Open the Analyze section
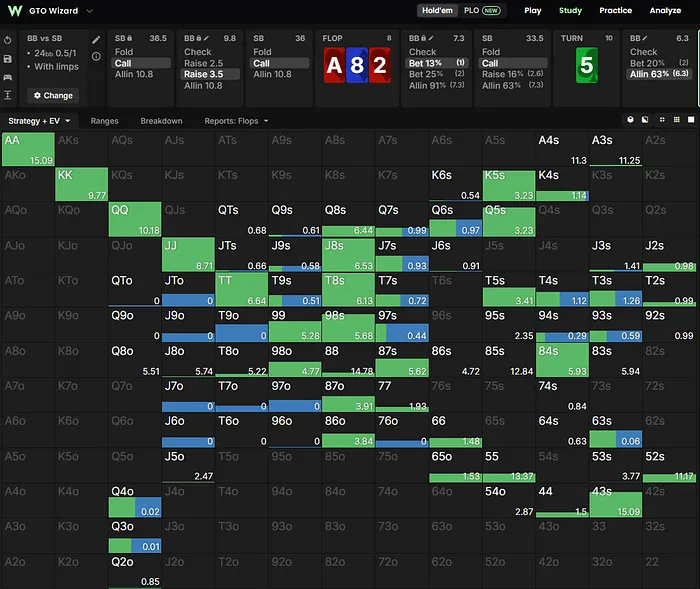 (665, 10)
